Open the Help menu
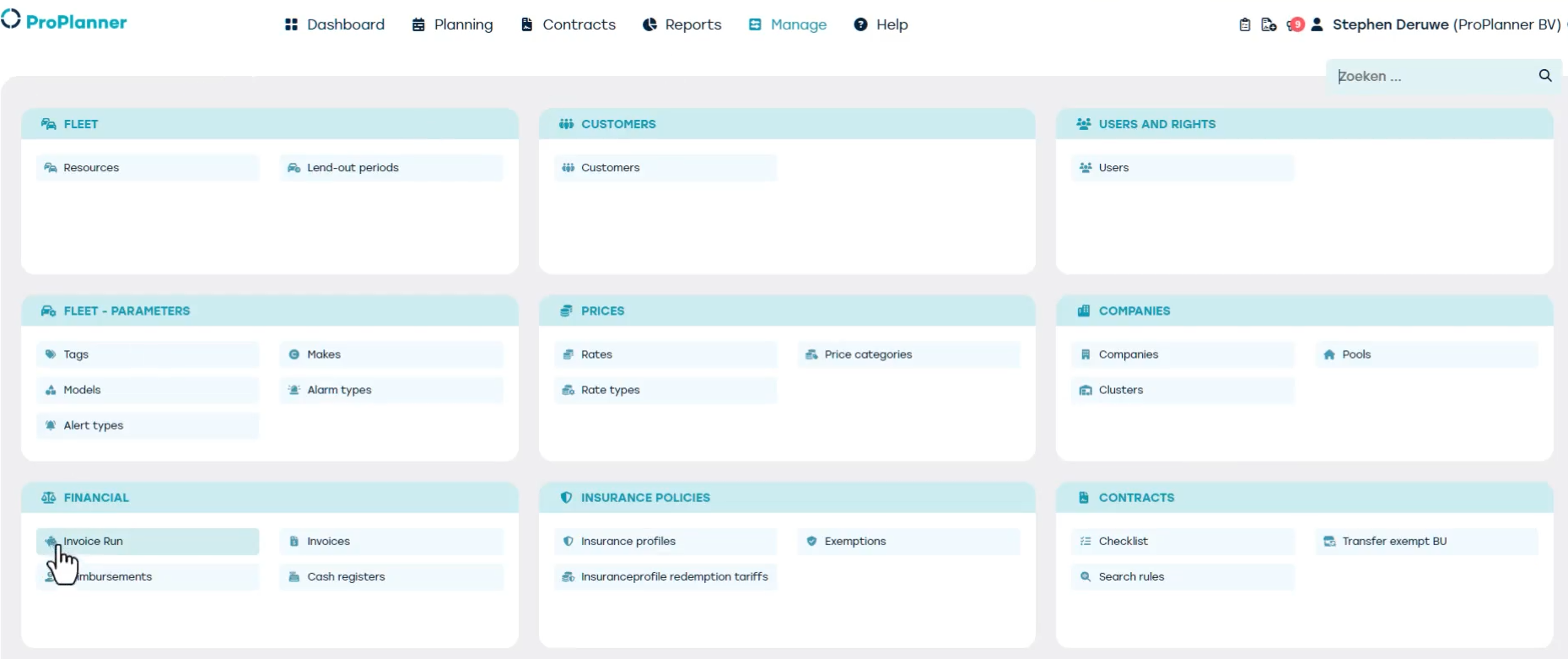The height and width of the screenshot is (659, 1568). click(881, 24)
